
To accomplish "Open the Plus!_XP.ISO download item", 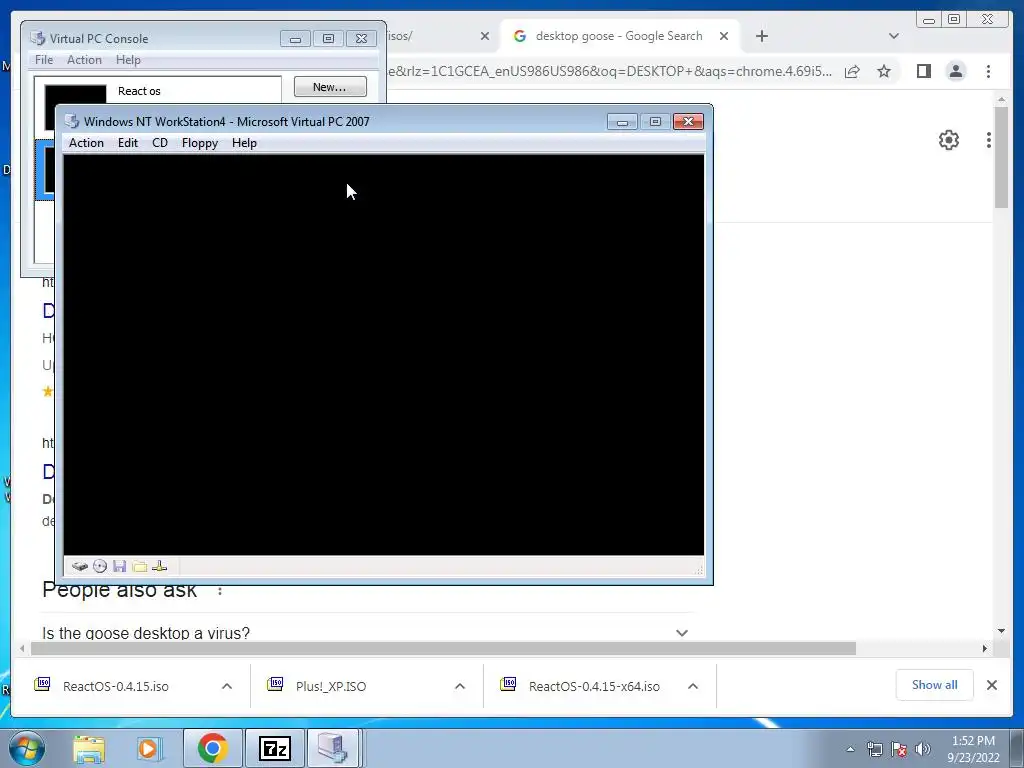I will pos(330,686).
